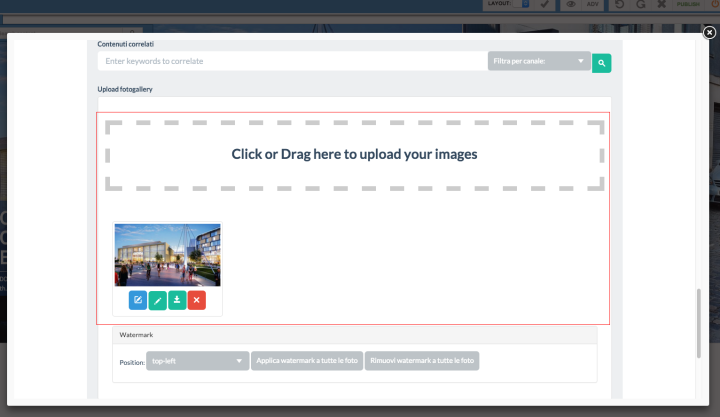720x417 pixels.
Task: Close the modal with the round X icon
Action: [709, 32]
